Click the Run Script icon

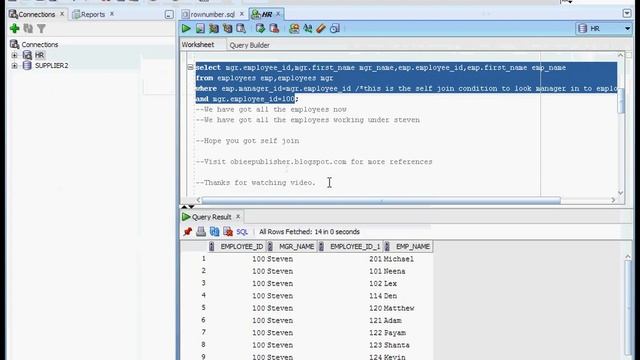[x=200, y=28]
